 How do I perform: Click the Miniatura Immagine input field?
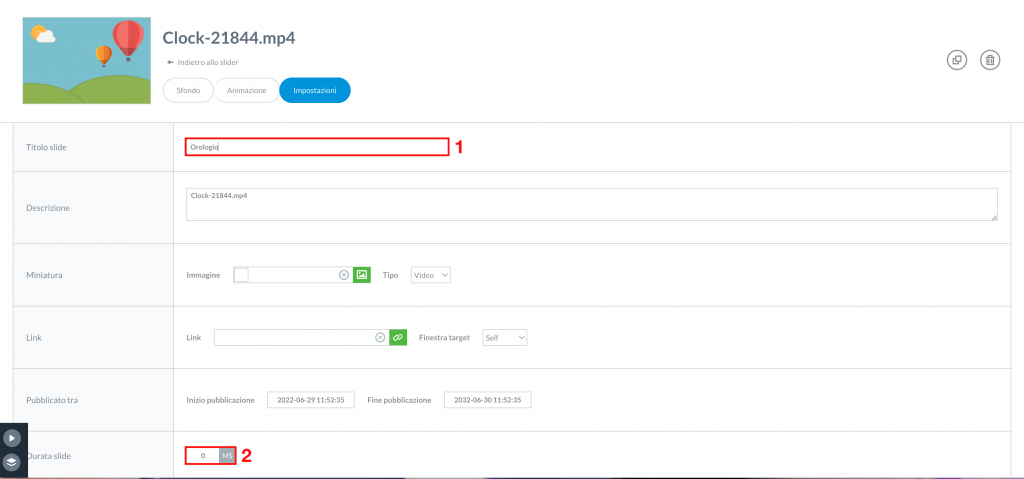[293, 275]
